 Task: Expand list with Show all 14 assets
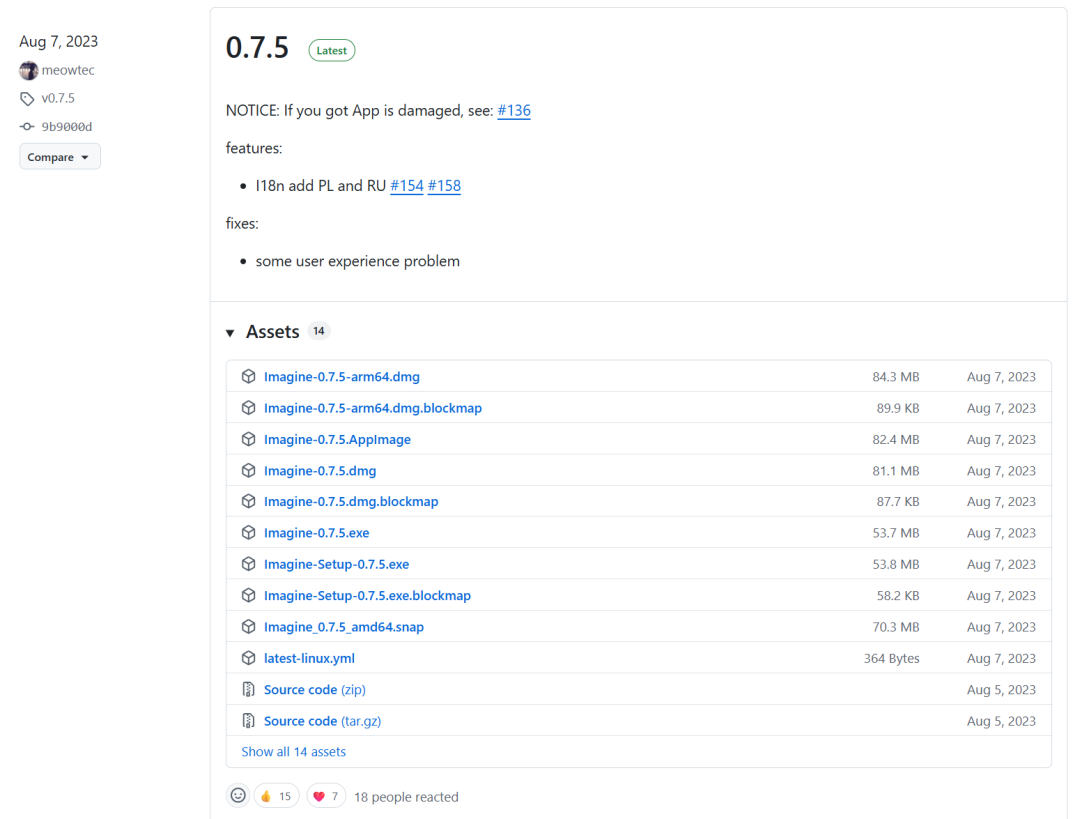[x=293, y=751]
